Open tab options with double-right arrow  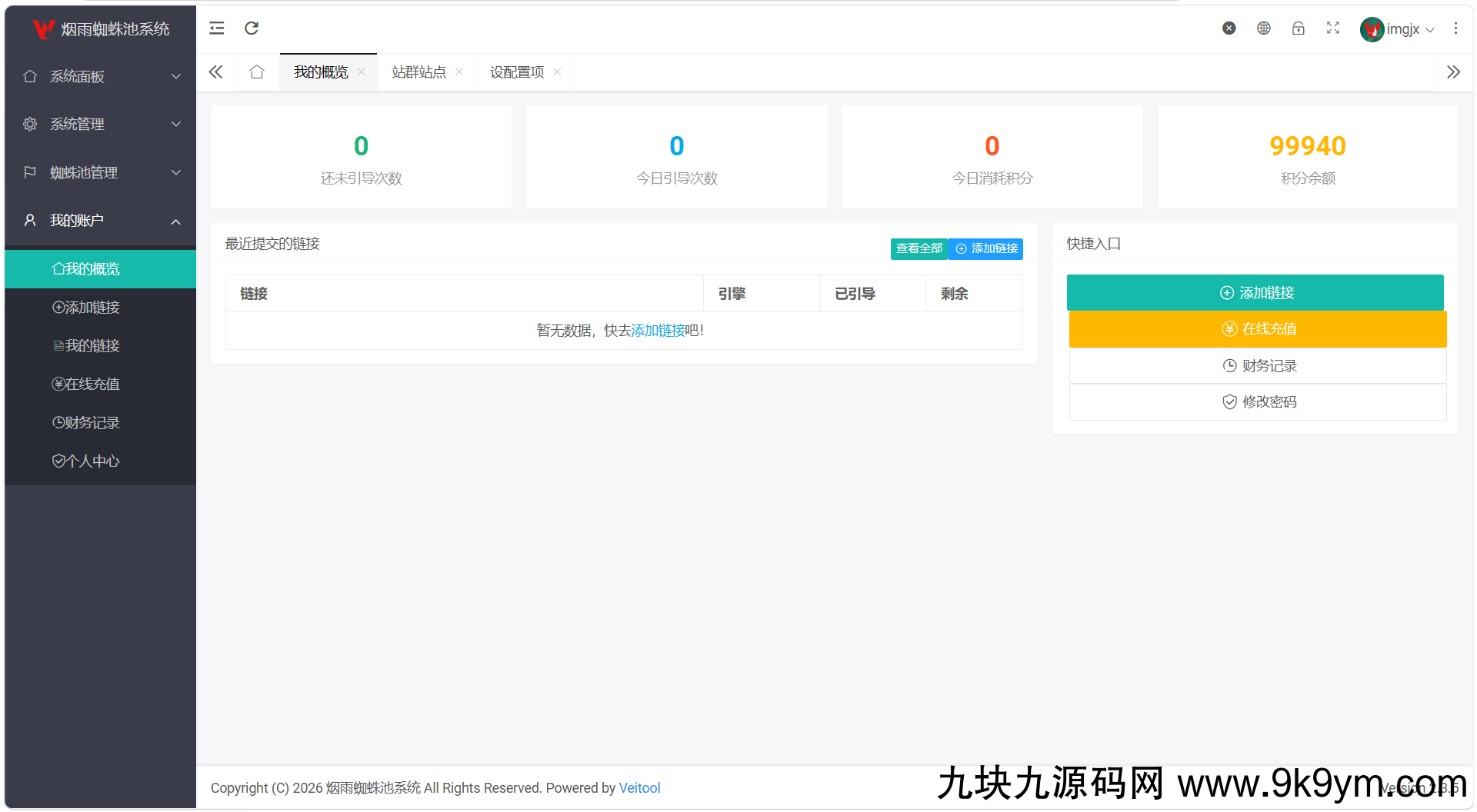[1453, 72]
